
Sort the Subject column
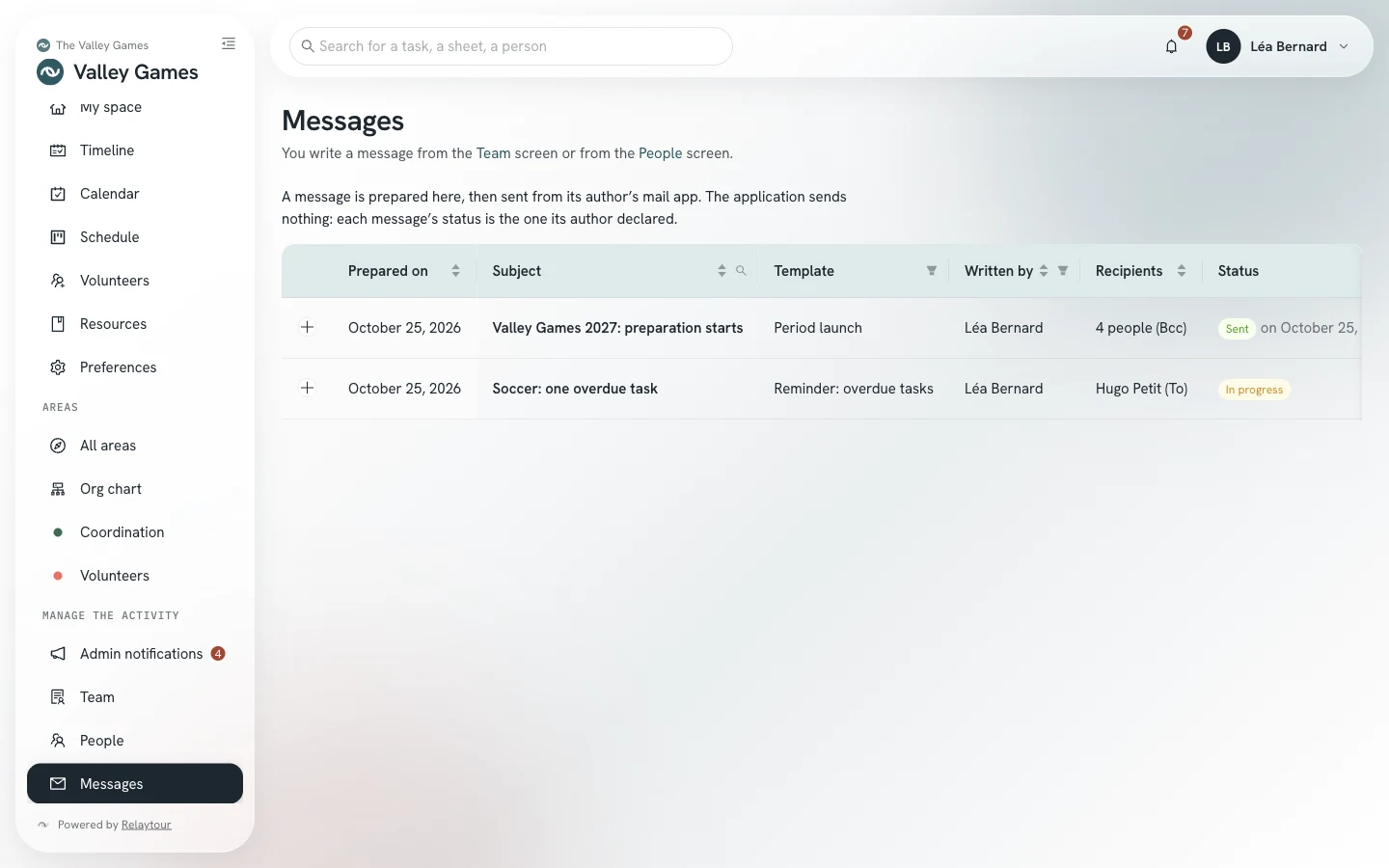point(722,271)
